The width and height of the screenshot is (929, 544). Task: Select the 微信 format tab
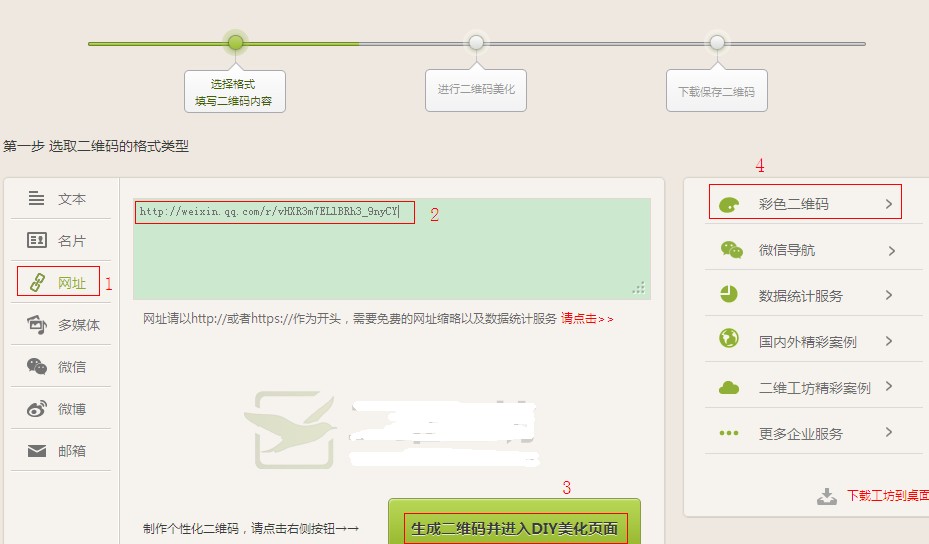click(x=60, y=366)
